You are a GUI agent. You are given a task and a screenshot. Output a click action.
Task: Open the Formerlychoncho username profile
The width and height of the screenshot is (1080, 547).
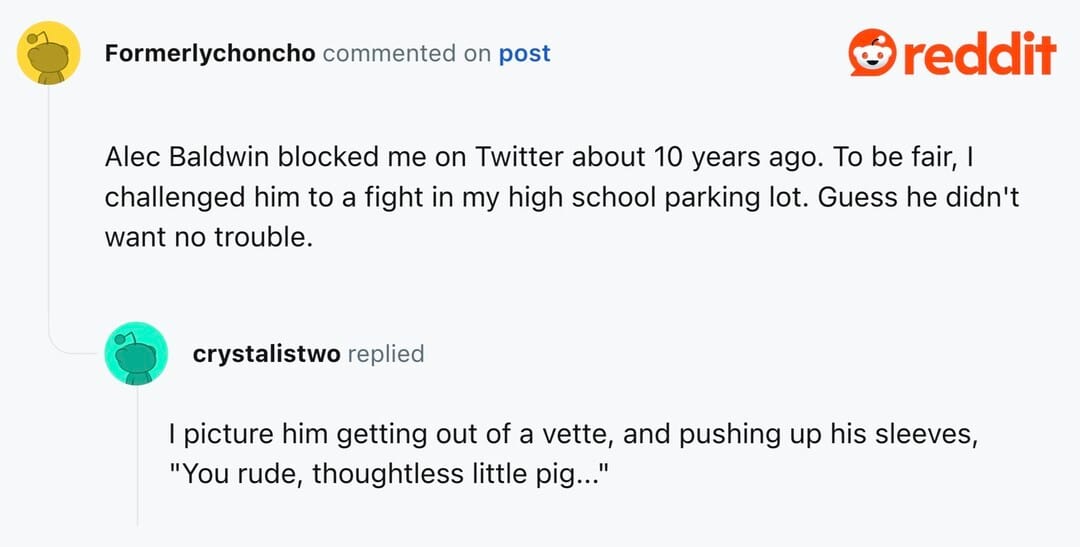(210, 53)
